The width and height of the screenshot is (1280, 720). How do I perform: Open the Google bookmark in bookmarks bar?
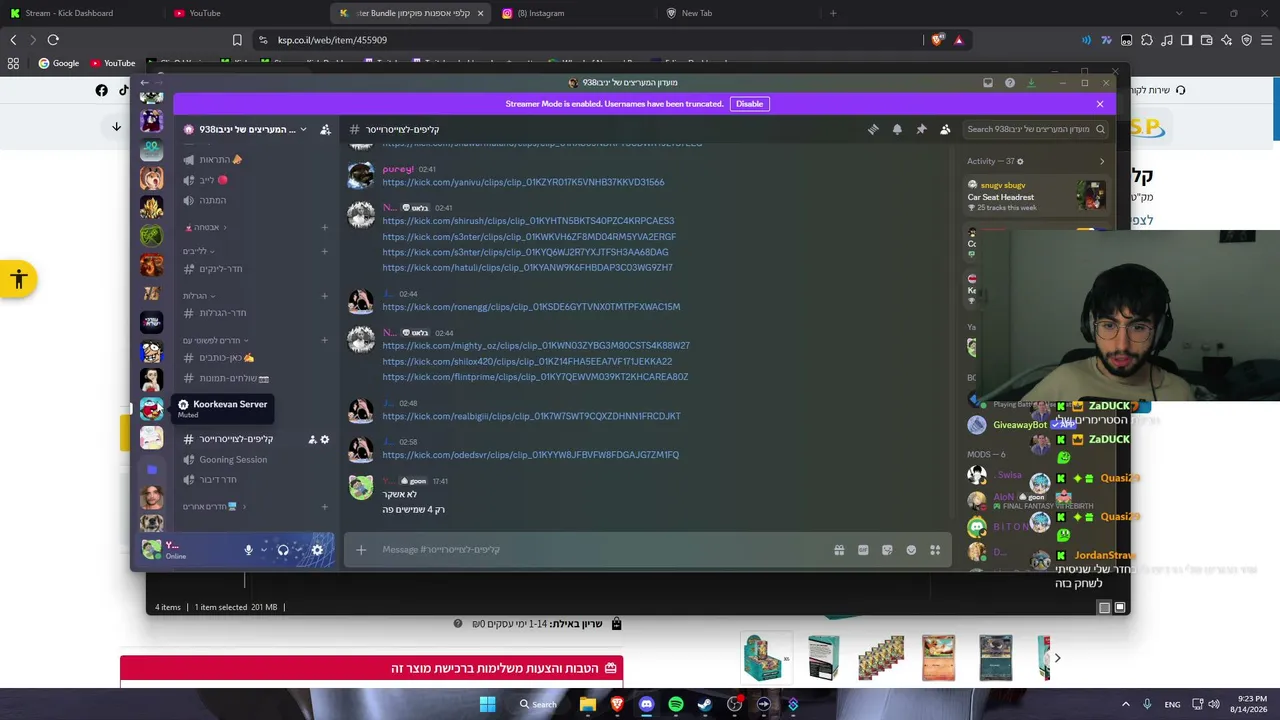(59, 63)
